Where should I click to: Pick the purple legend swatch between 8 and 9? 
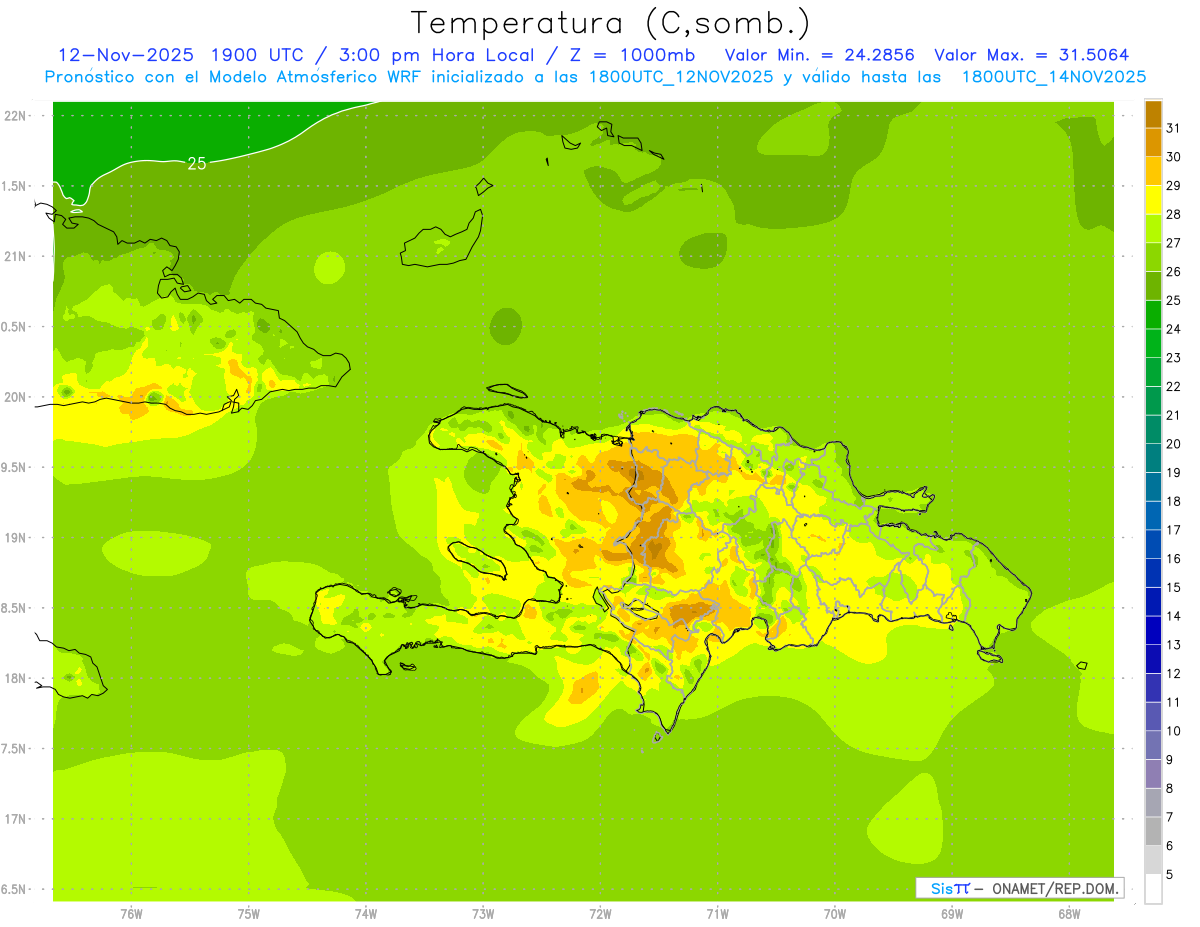(x=1153, y=775)
